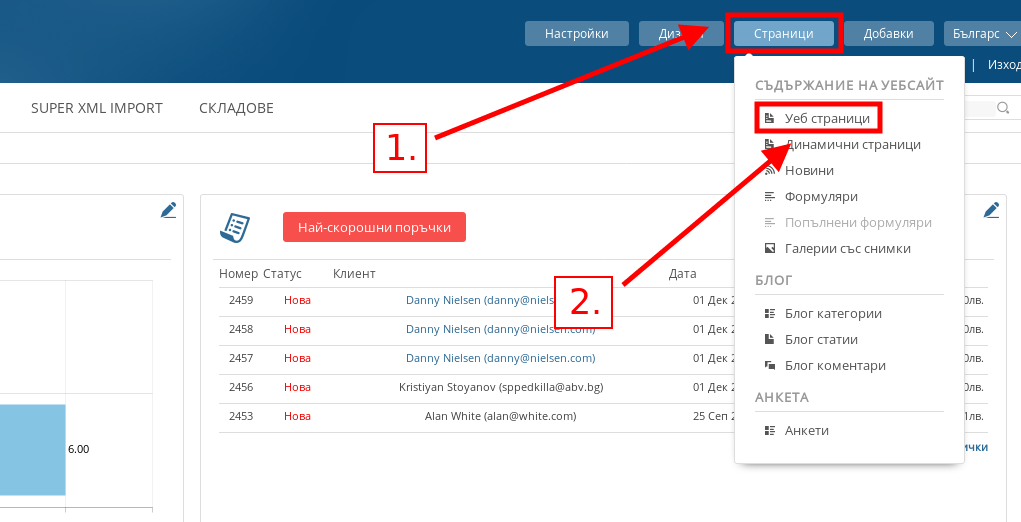Click the pencil edit icon on orders panel
The image size is (1021, 522).
click(991, 210)
